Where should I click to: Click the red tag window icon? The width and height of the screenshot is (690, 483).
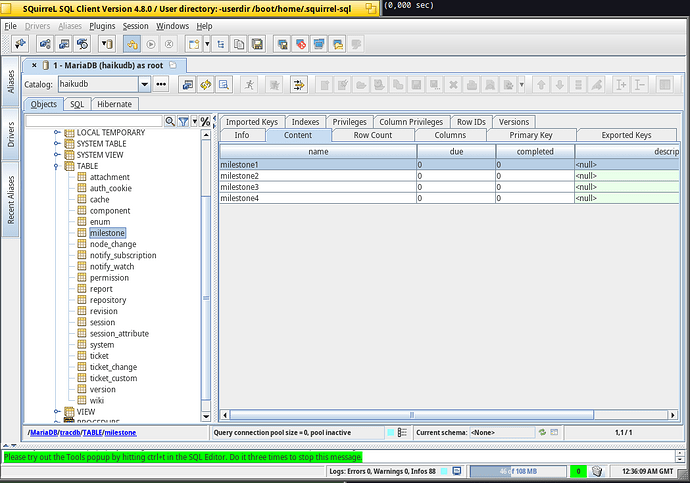[x=301, y=44]
